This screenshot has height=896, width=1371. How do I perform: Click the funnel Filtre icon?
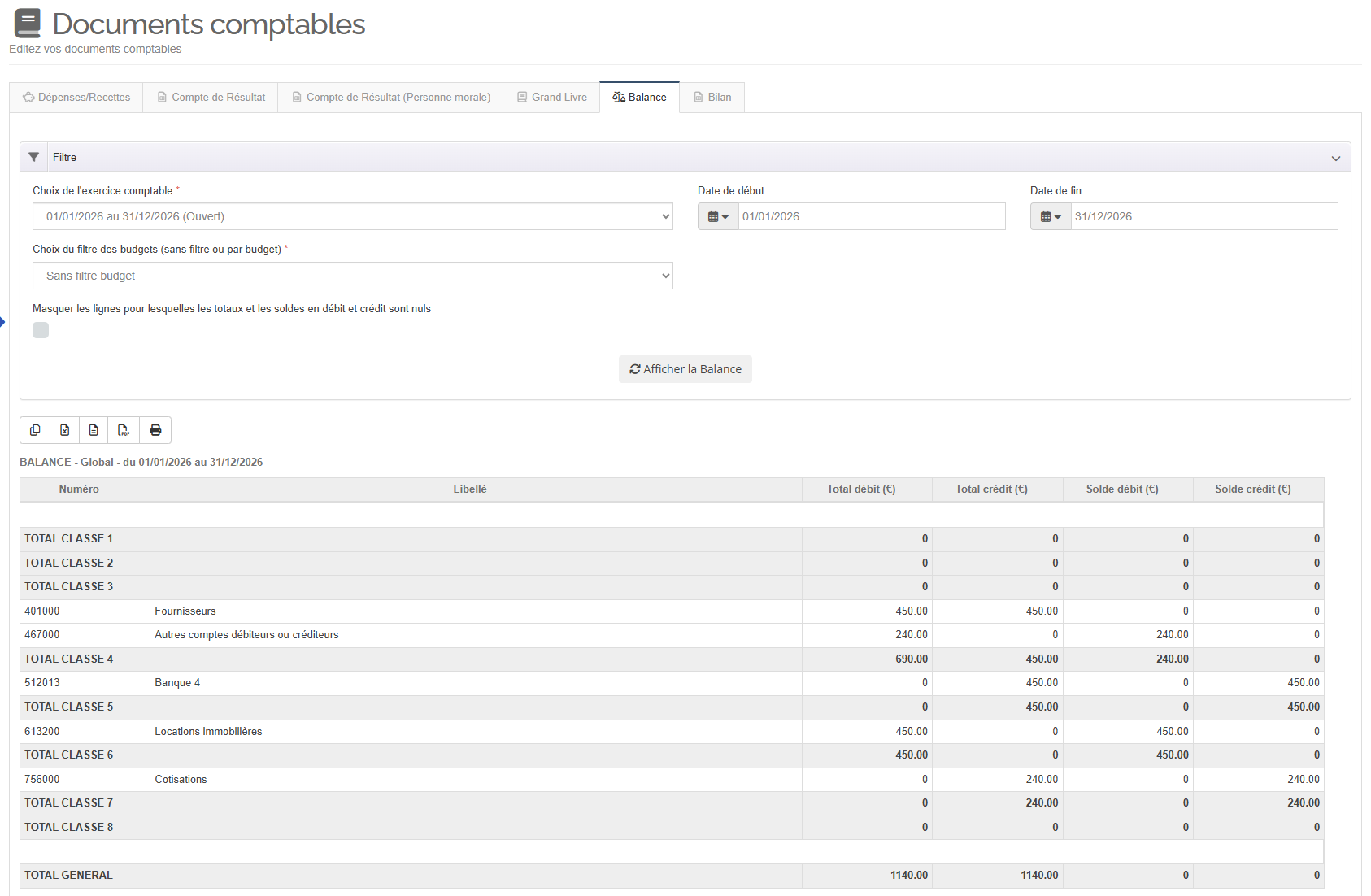click(34, 157)
